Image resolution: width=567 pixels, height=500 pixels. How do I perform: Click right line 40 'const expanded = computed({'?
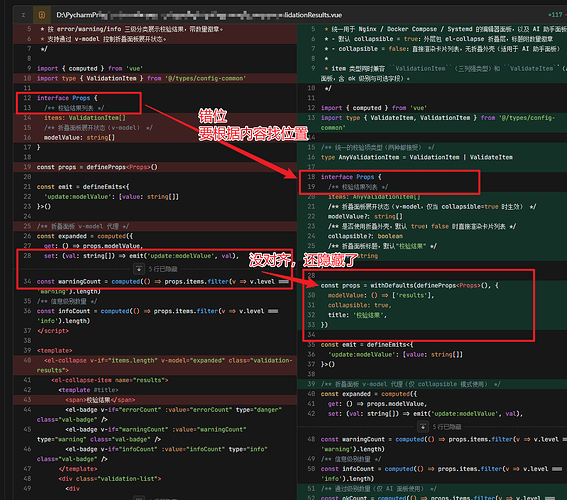click(x=368, y=394)
